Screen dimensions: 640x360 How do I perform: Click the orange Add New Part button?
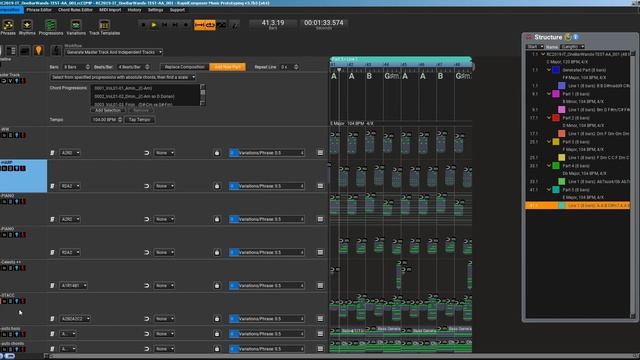227,67
